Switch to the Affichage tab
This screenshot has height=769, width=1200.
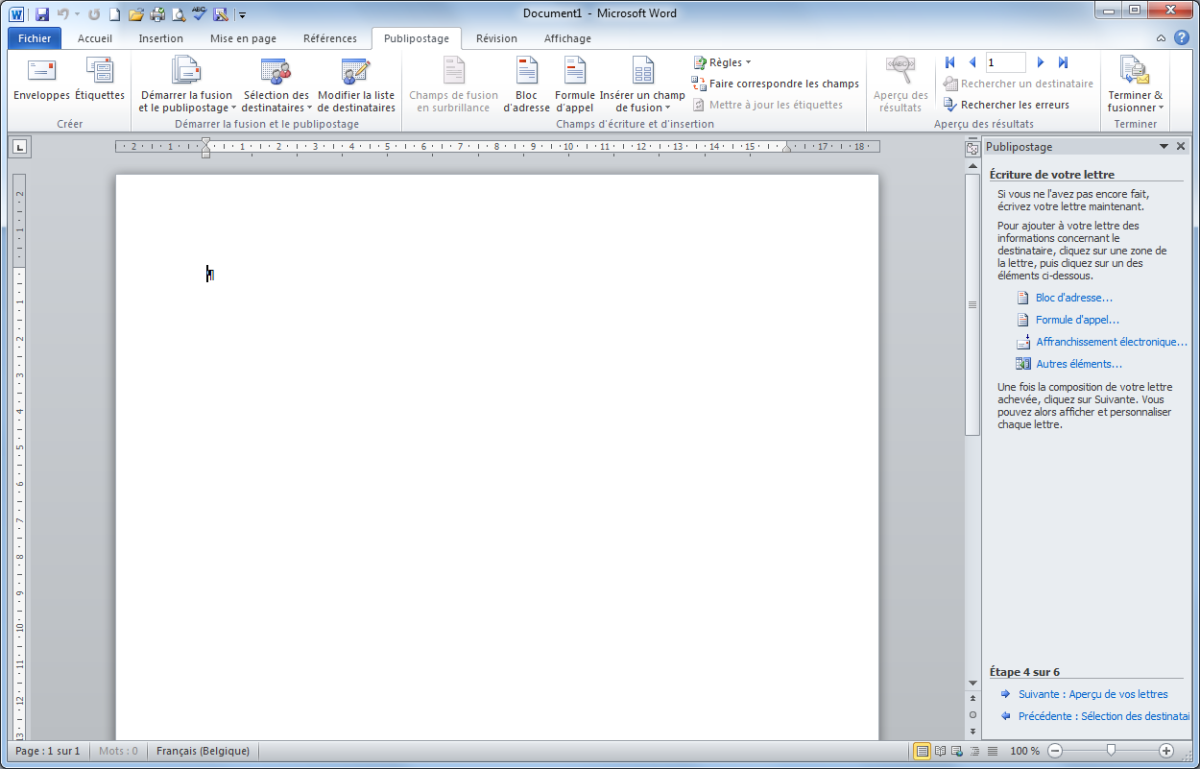coord(568,38)
